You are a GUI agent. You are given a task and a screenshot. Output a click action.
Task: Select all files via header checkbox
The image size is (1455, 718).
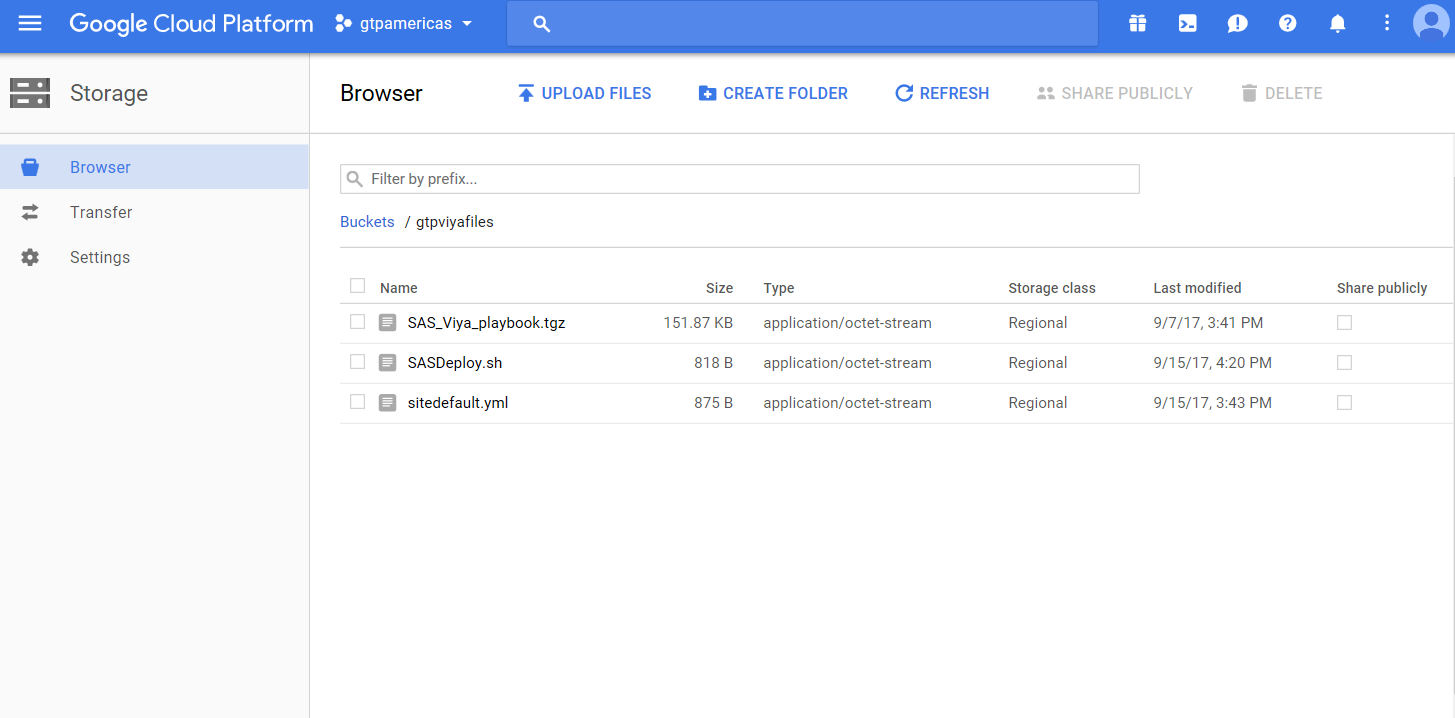[357, 285]
